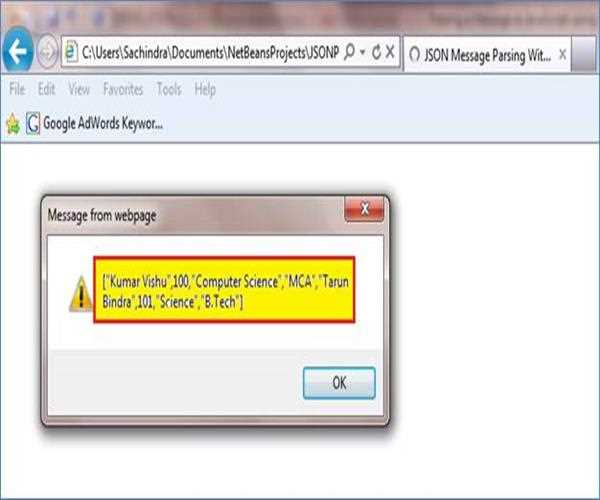Click the Favorites star icon
The height and width of the screenshot is (500, 600).
pyautogui.click(x=13, y=124)
